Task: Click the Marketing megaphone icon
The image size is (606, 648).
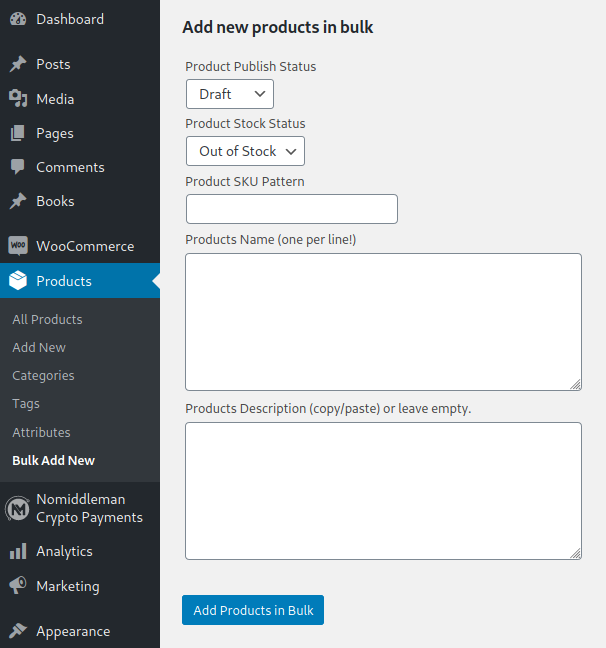Action: point(18,586)
